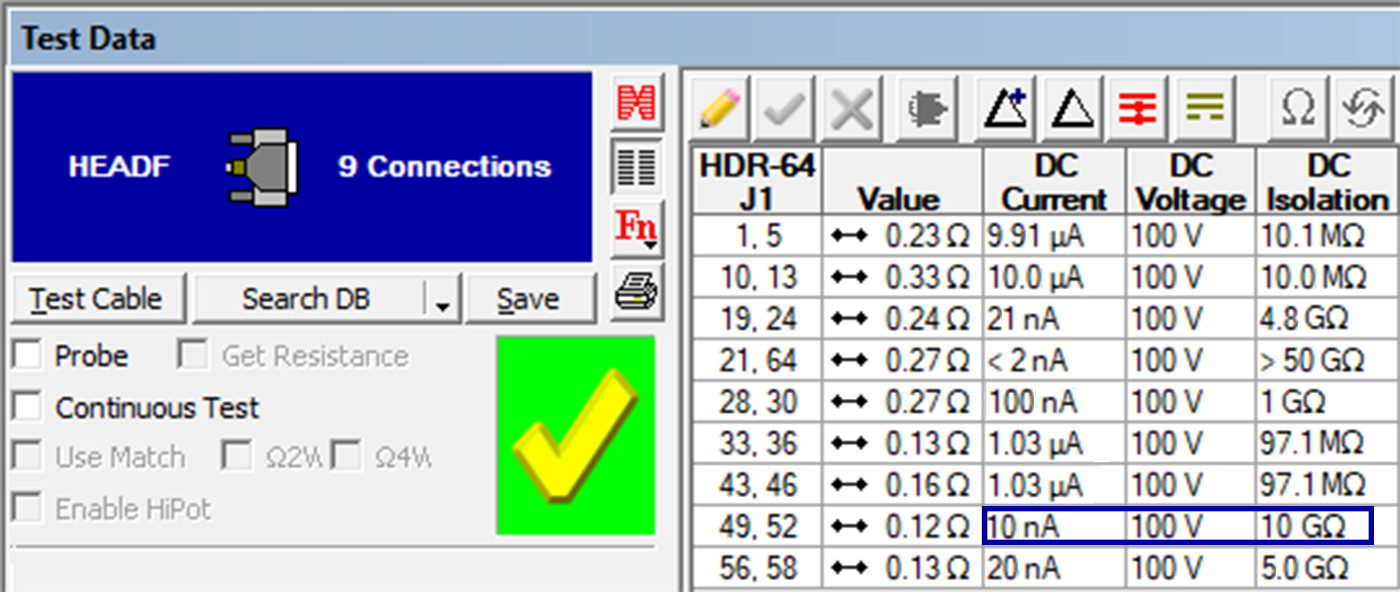Screen dimensions: 1400x592
Task: Click the red netlist icon above the report icon
Action: [637, 104]
